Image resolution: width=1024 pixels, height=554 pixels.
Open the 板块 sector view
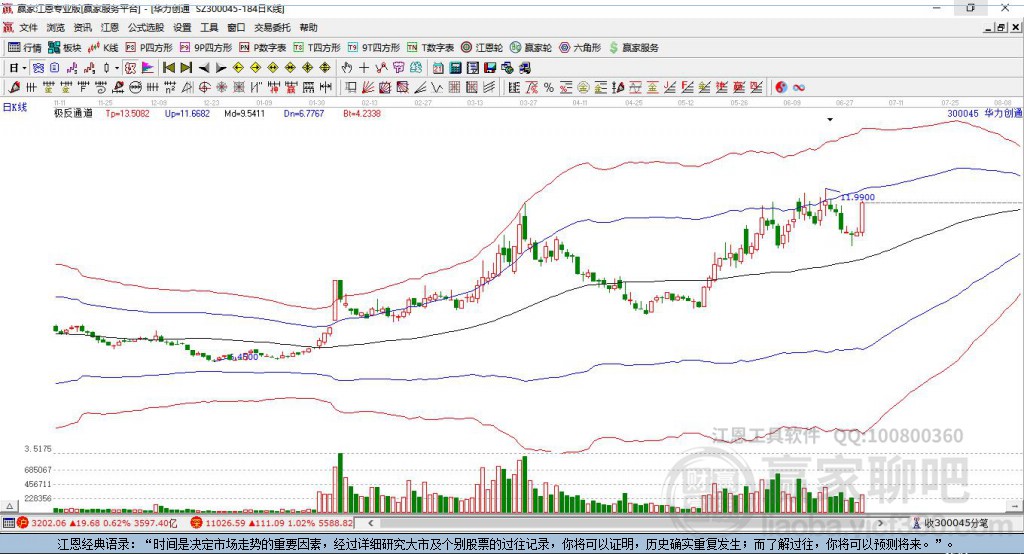click(x=64, y=48)
